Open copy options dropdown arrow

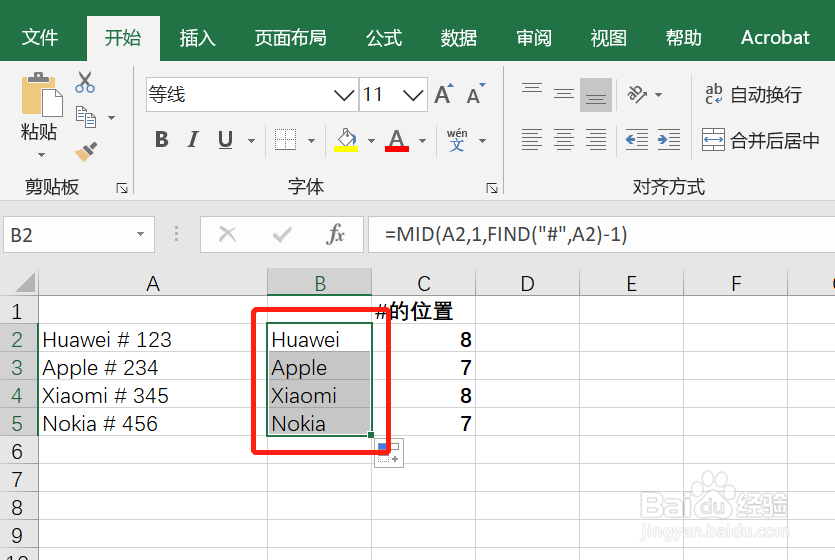pyautogui.click(x=111, y=118)
